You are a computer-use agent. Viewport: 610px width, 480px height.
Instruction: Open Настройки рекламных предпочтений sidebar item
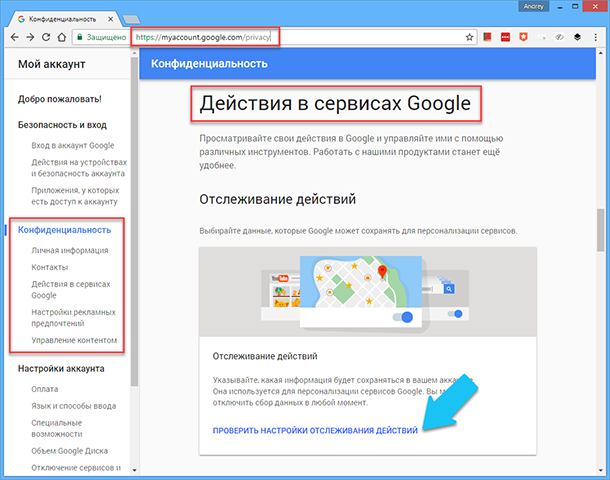coord(74,318)
